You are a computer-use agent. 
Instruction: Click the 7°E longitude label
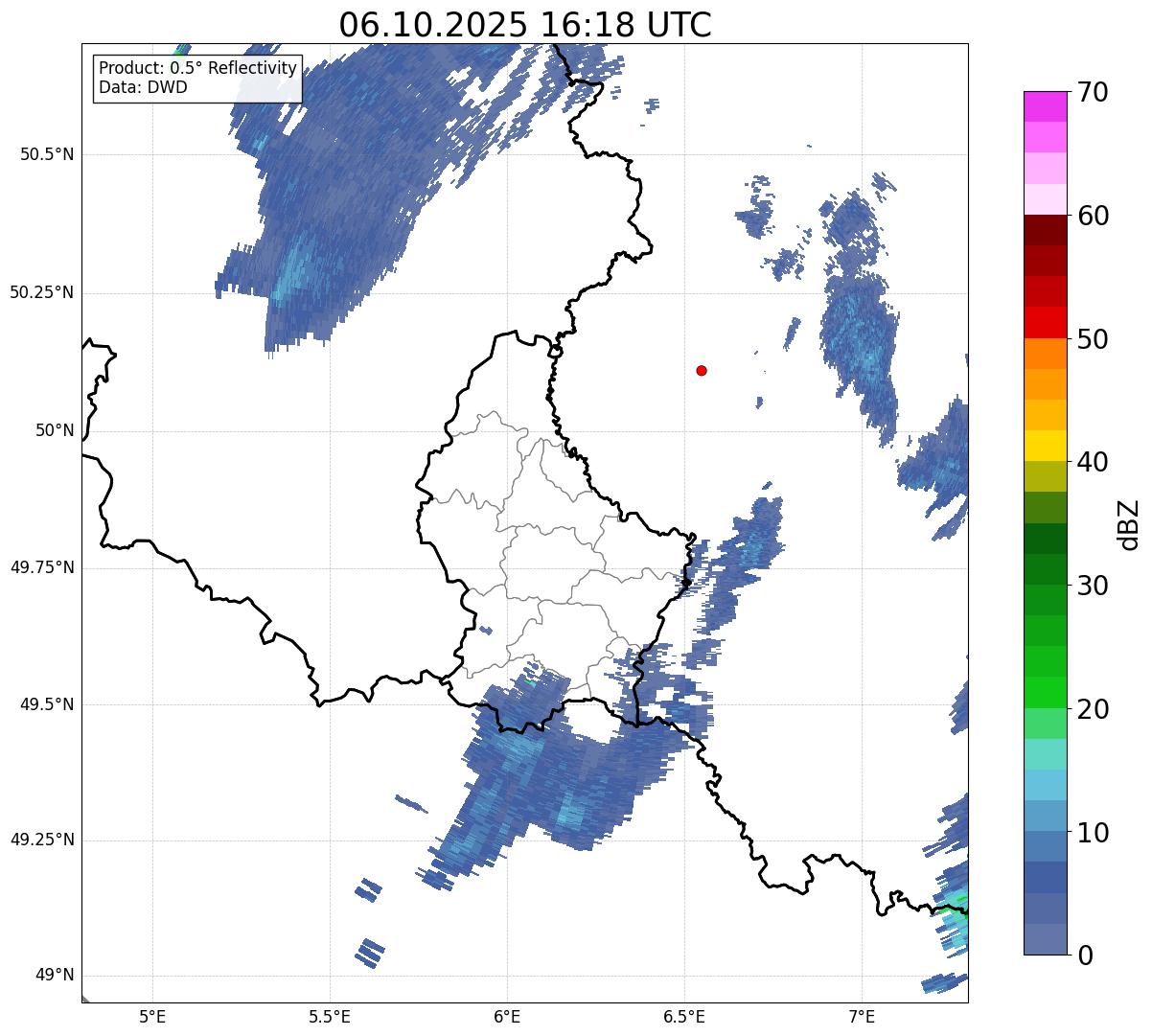(862, 1017)
